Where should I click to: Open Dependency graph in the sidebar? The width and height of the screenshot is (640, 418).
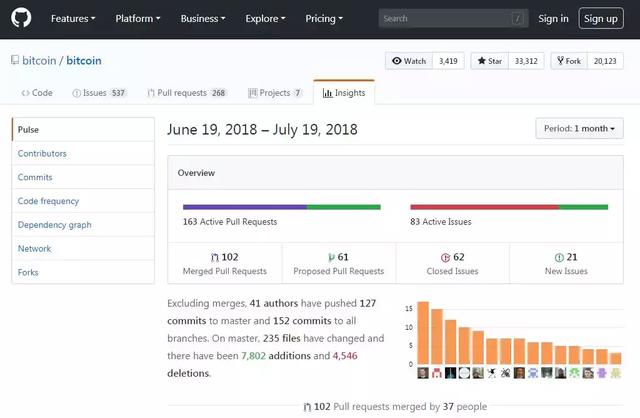click(83, 225)
